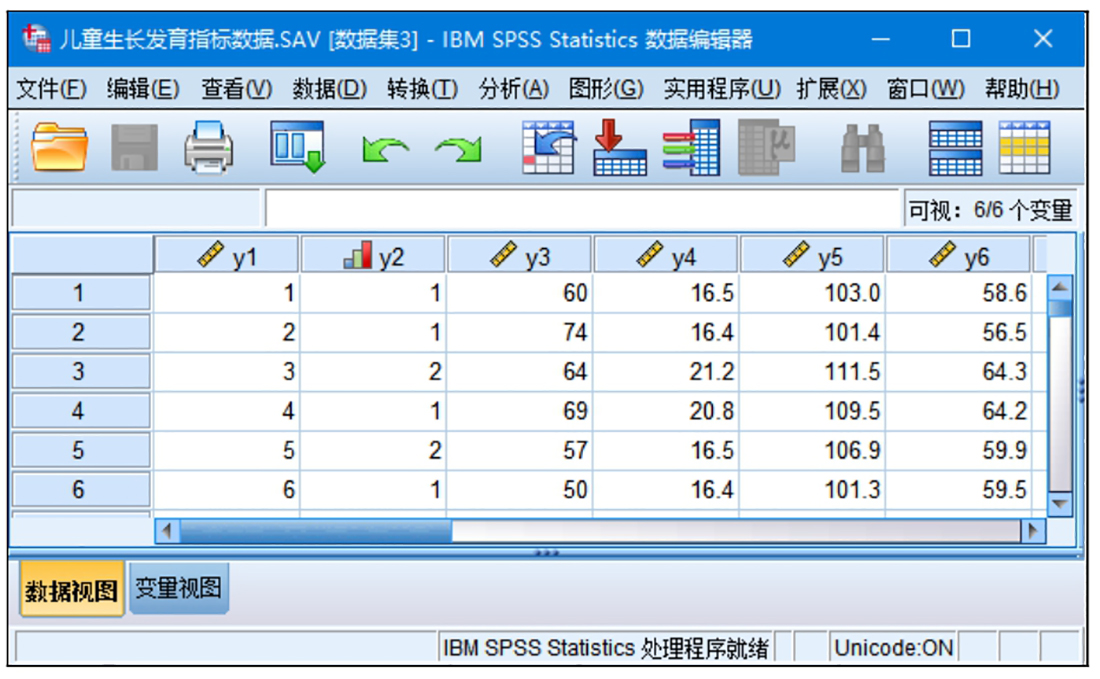Screen dimensions: 1100x679
Task: Open the 转换(T) menu
Action: [422, 89]
